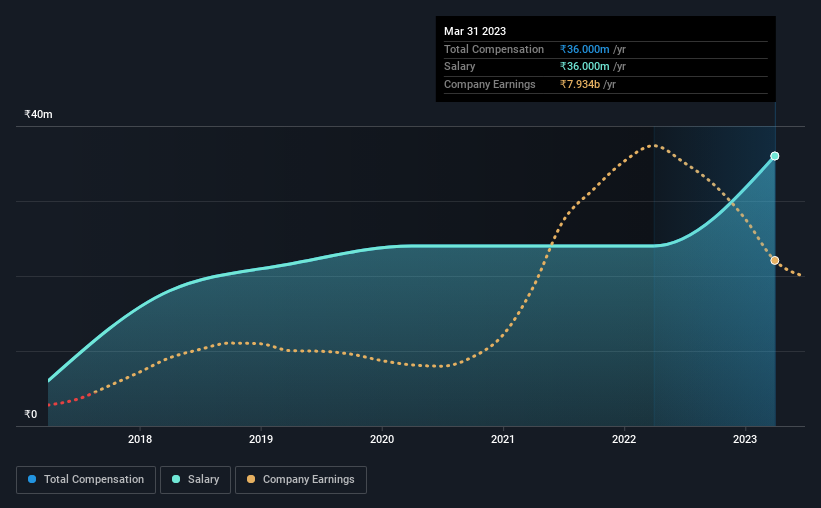Click the Mar 31 2023 tooltip title
Image resolution: width=821 pixels, height=508 pixels.
[475, 31]
